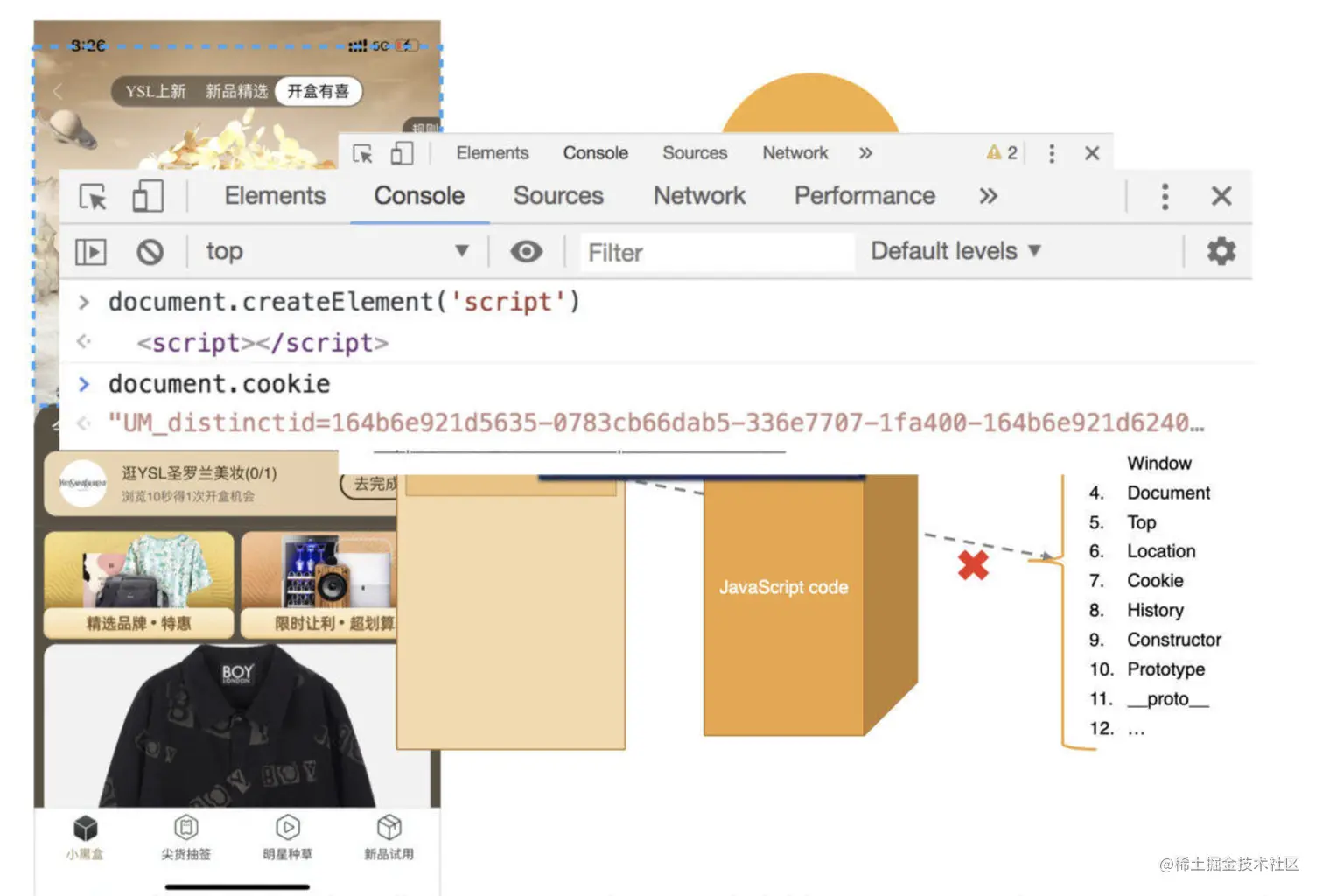Open the large Elements tab
The height and width of the screenshot is (896, 1323).
275,196
